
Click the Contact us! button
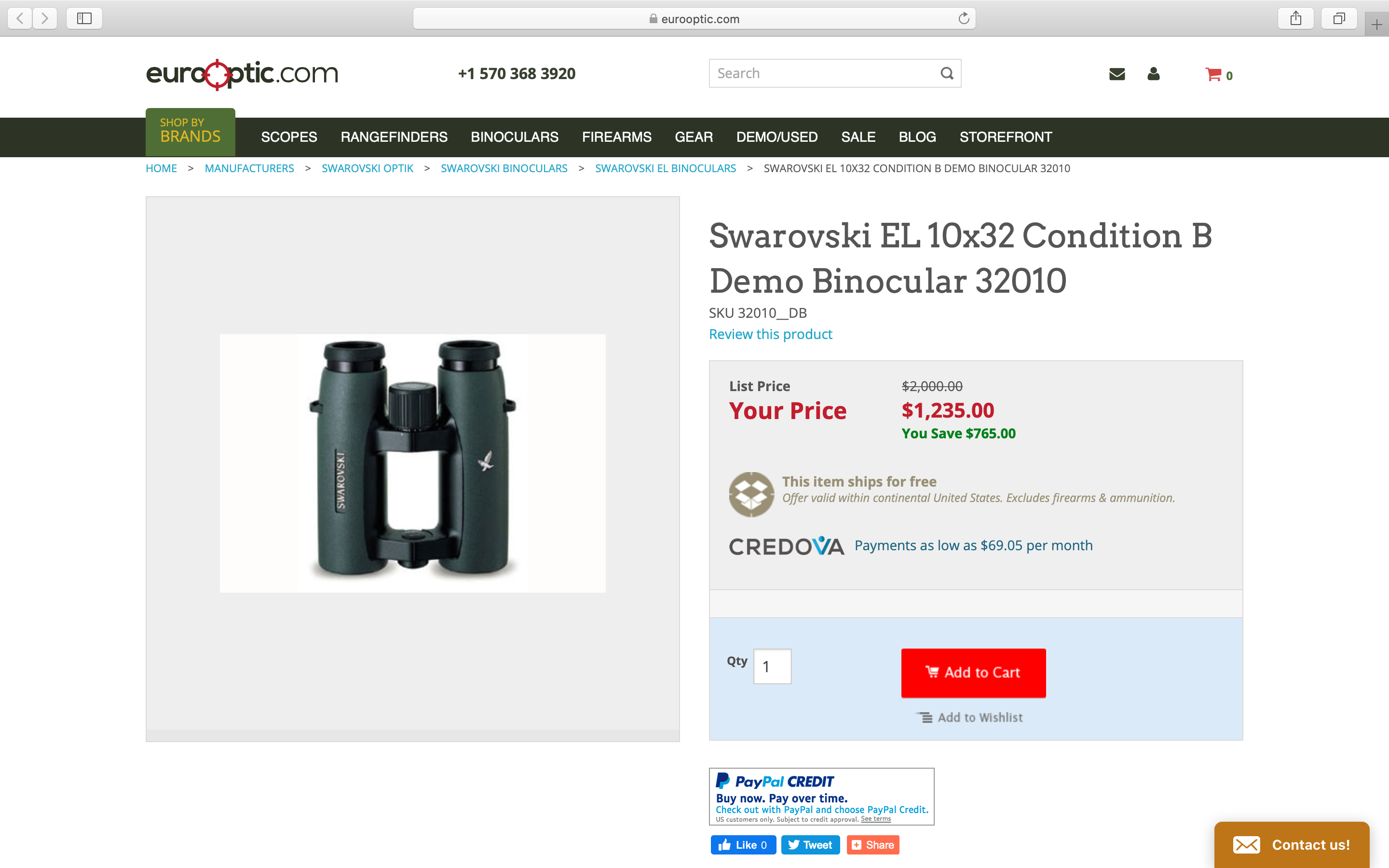pos(1292,844)
